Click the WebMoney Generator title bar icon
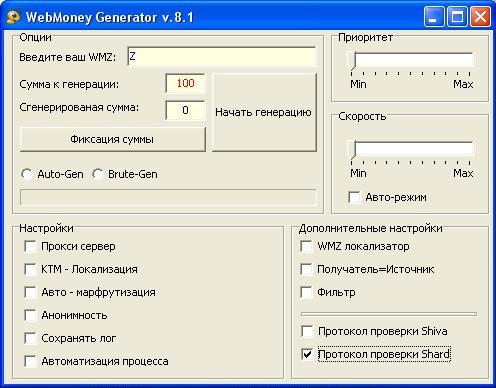Image resolution: width=496 pixels, height=388 pixels. click(13, 17)
